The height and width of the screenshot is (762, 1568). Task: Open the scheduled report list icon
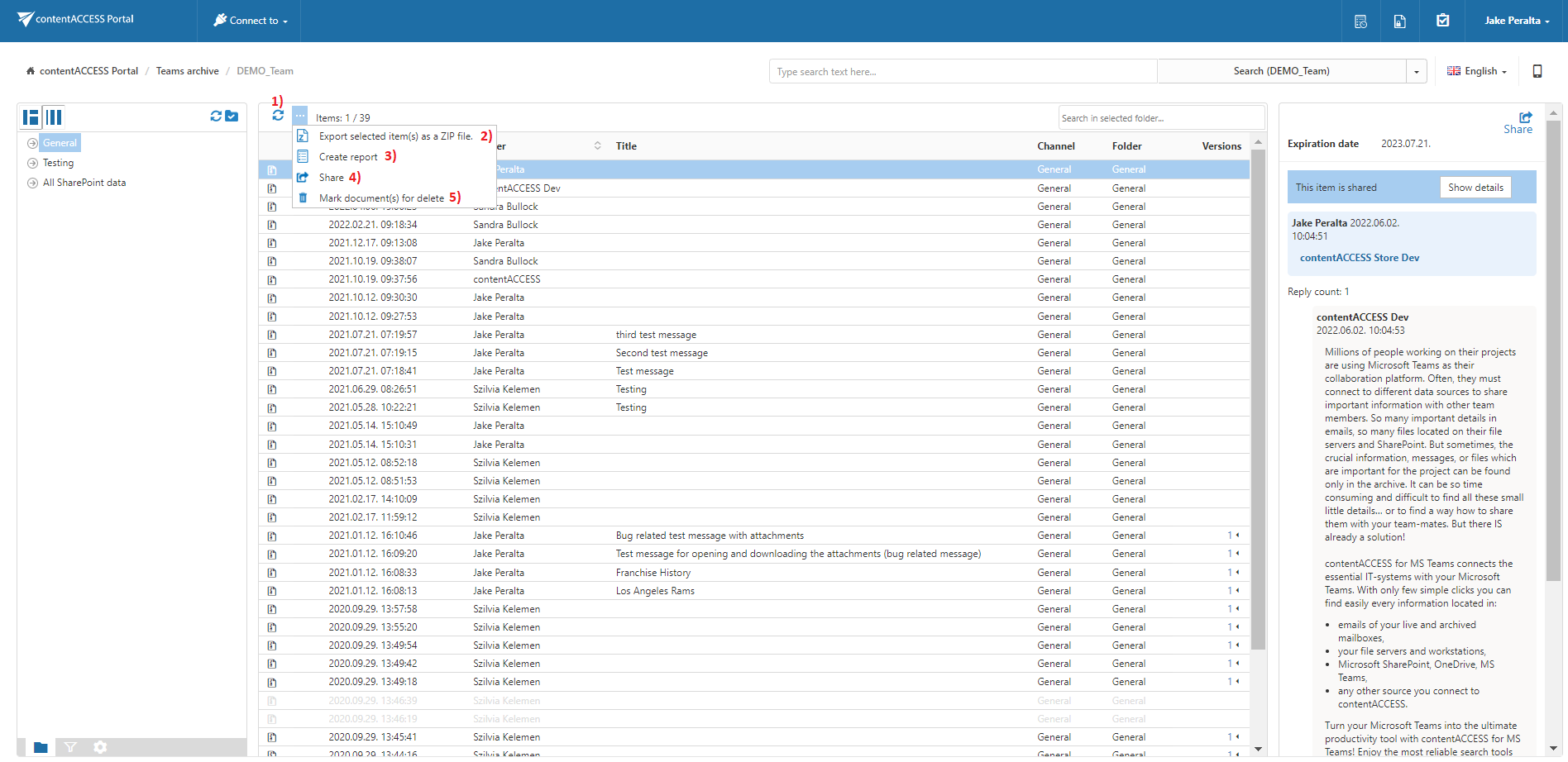click(x=1360, y=21)
